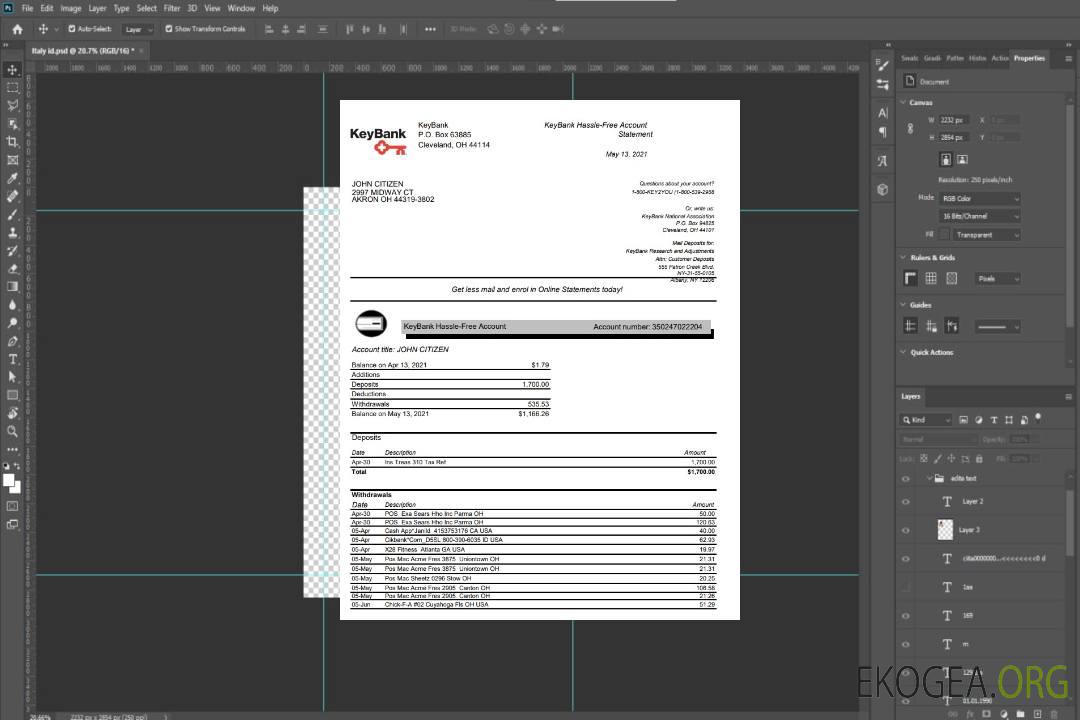Toggle rulers icon in Rulers & Grids
The width and height of the screenshot is (1080, 720).
pyautogui.click(x=911, y=278)
